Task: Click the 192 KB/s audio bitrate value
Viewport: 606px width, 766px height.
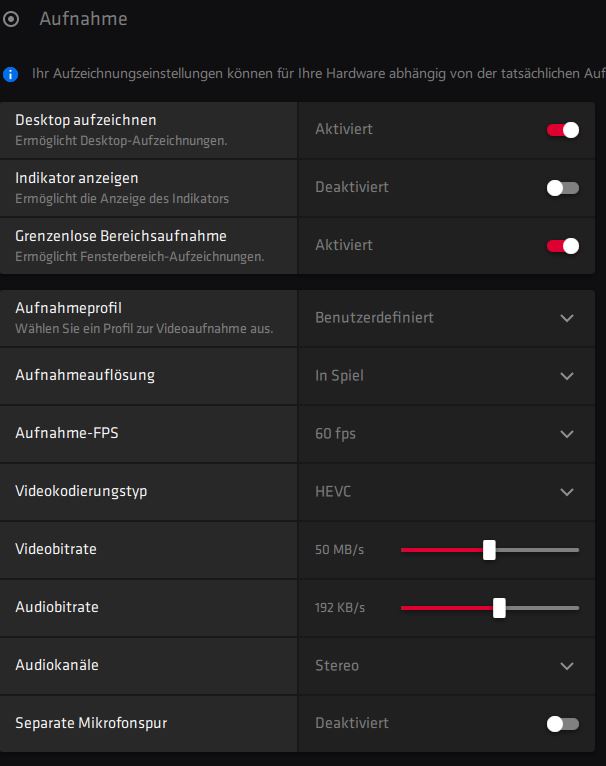Action: (340, 608)
